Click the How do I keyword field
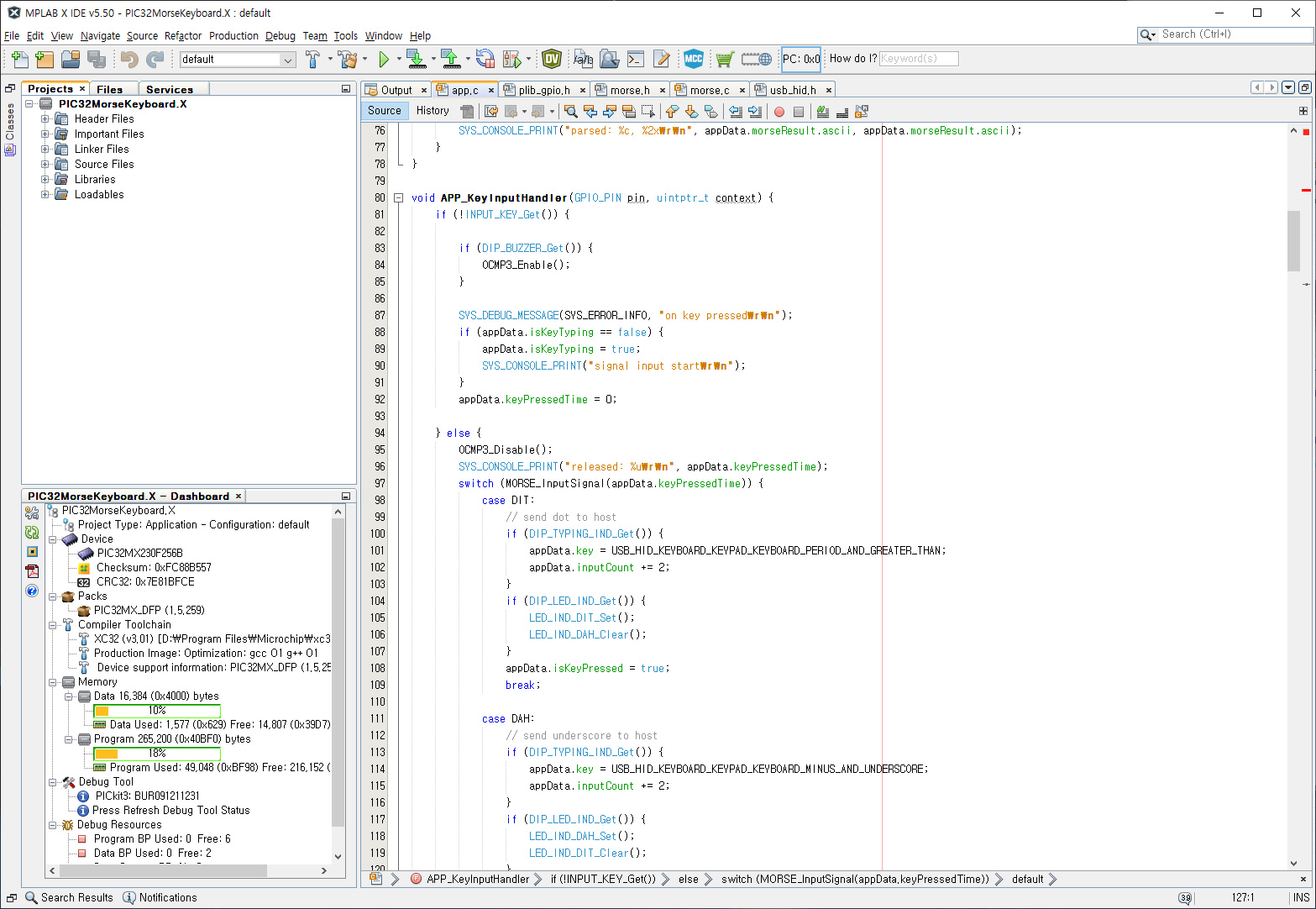This screenshot has width=1316, height=909. (x=919, y=59)
